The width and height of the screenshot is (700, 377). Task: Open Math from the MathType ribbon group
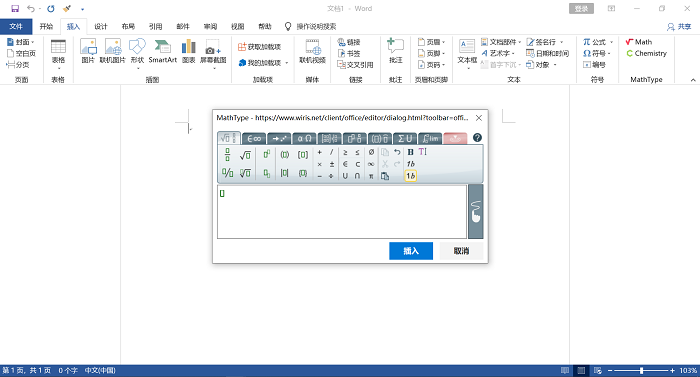[639, 42]
